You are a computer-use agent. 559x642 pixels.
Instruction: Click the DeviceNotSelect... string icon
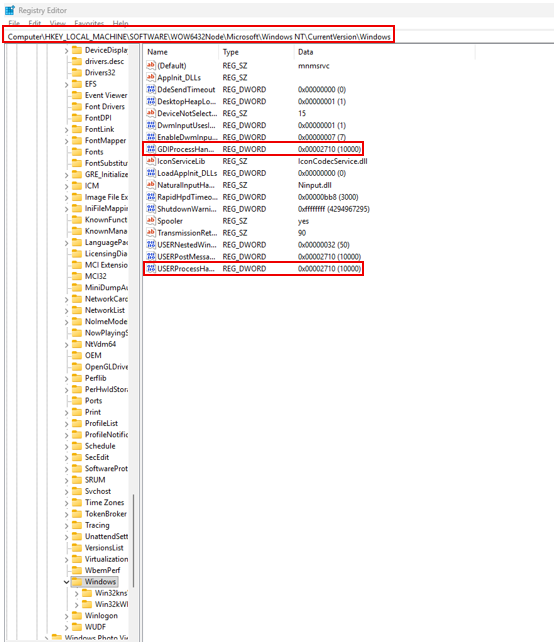pos(151,113)
